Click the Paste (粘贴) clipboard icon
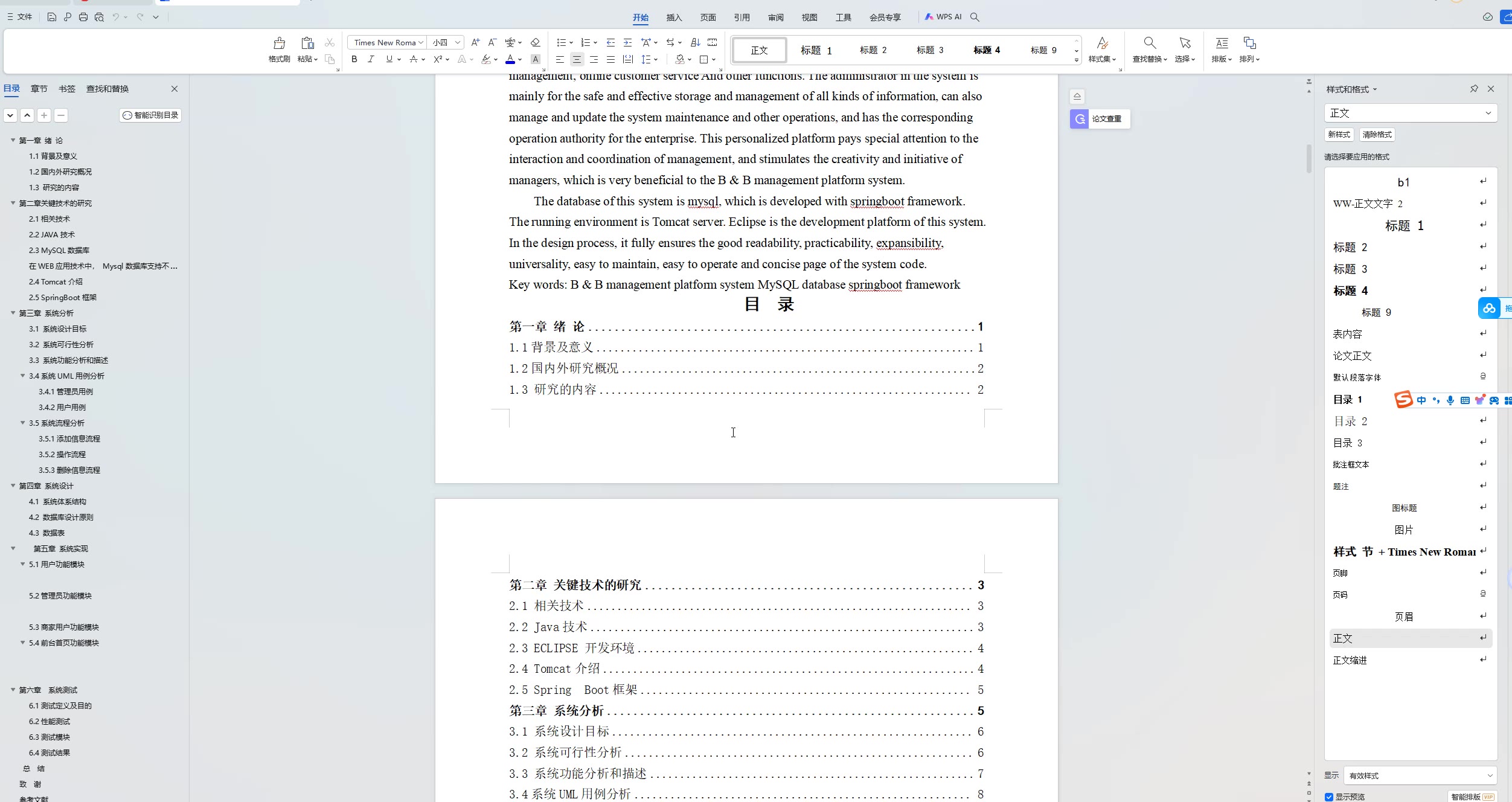Viewport: 1512px width, 802px height. 307,43
